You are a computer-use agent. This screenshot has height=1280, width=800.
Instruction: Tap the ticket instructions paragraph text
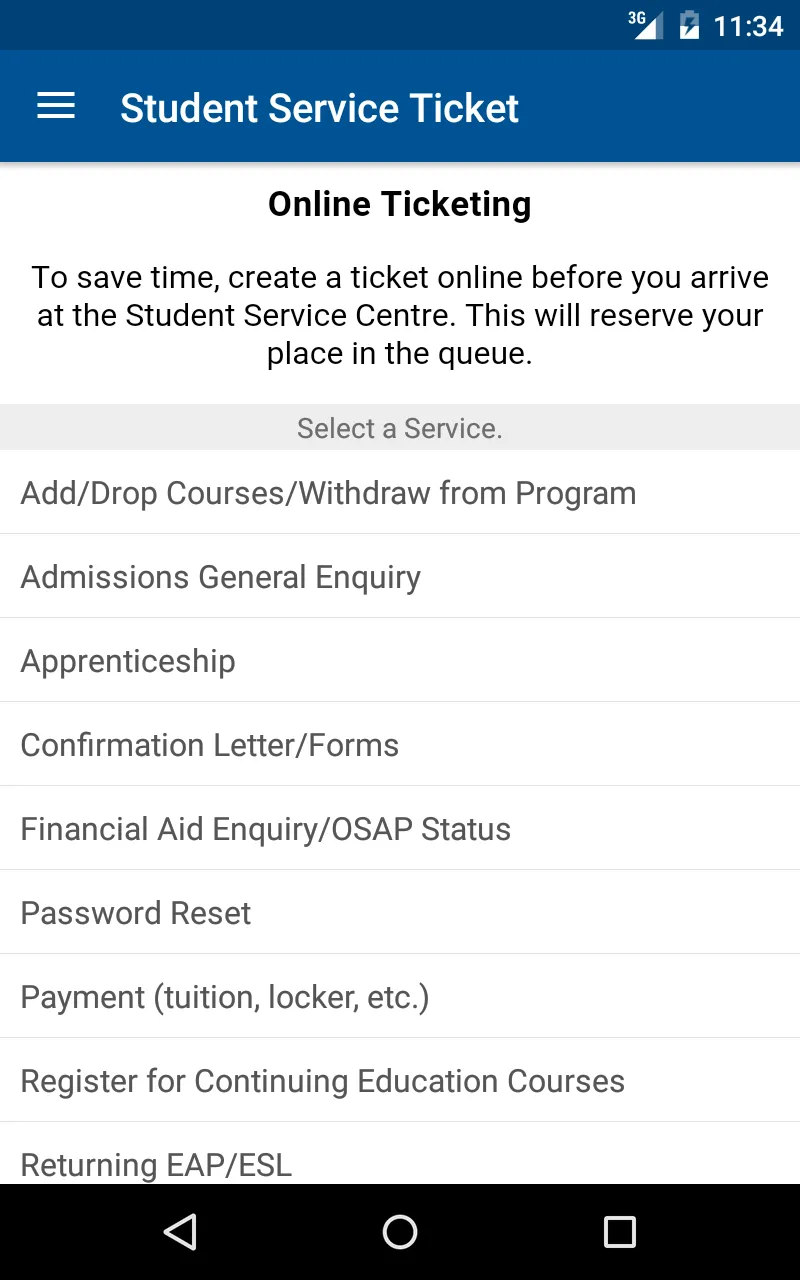400,316
